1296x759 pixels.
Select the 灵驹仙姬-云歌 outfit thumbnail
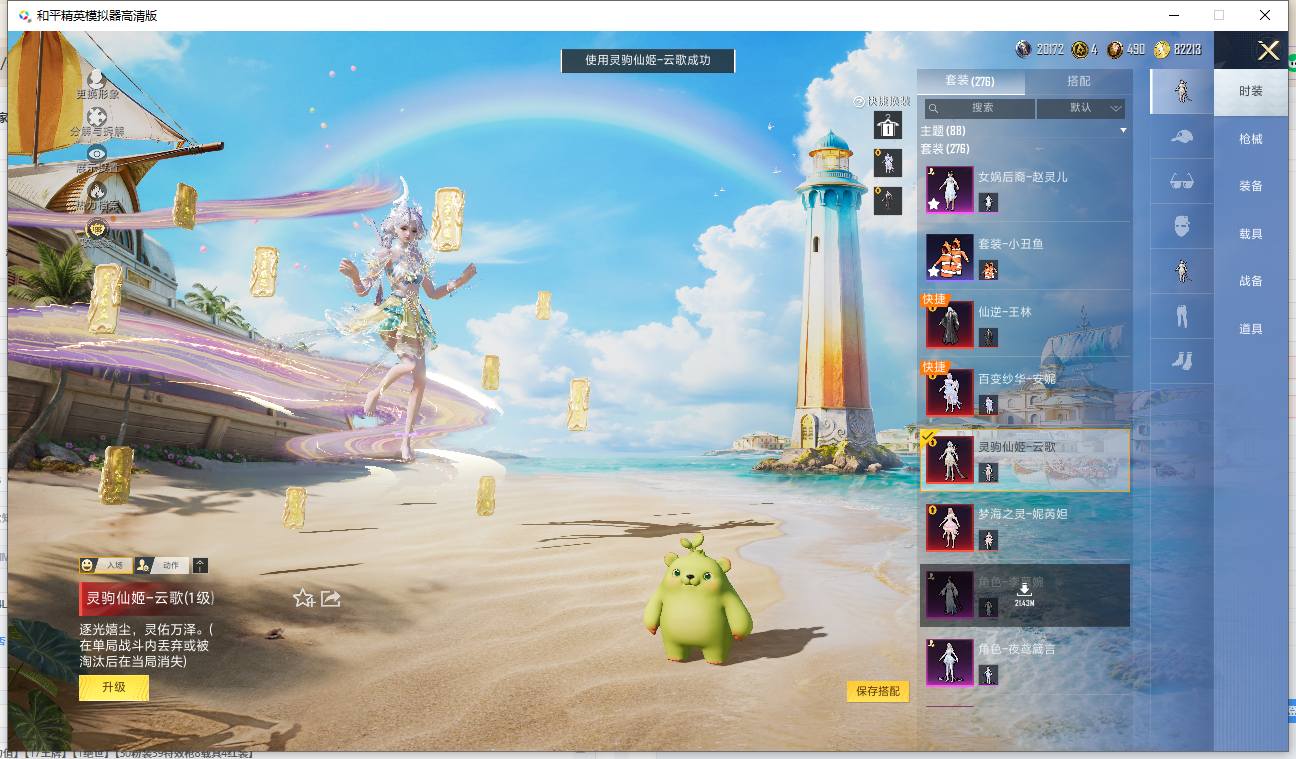tap(949, 460)
